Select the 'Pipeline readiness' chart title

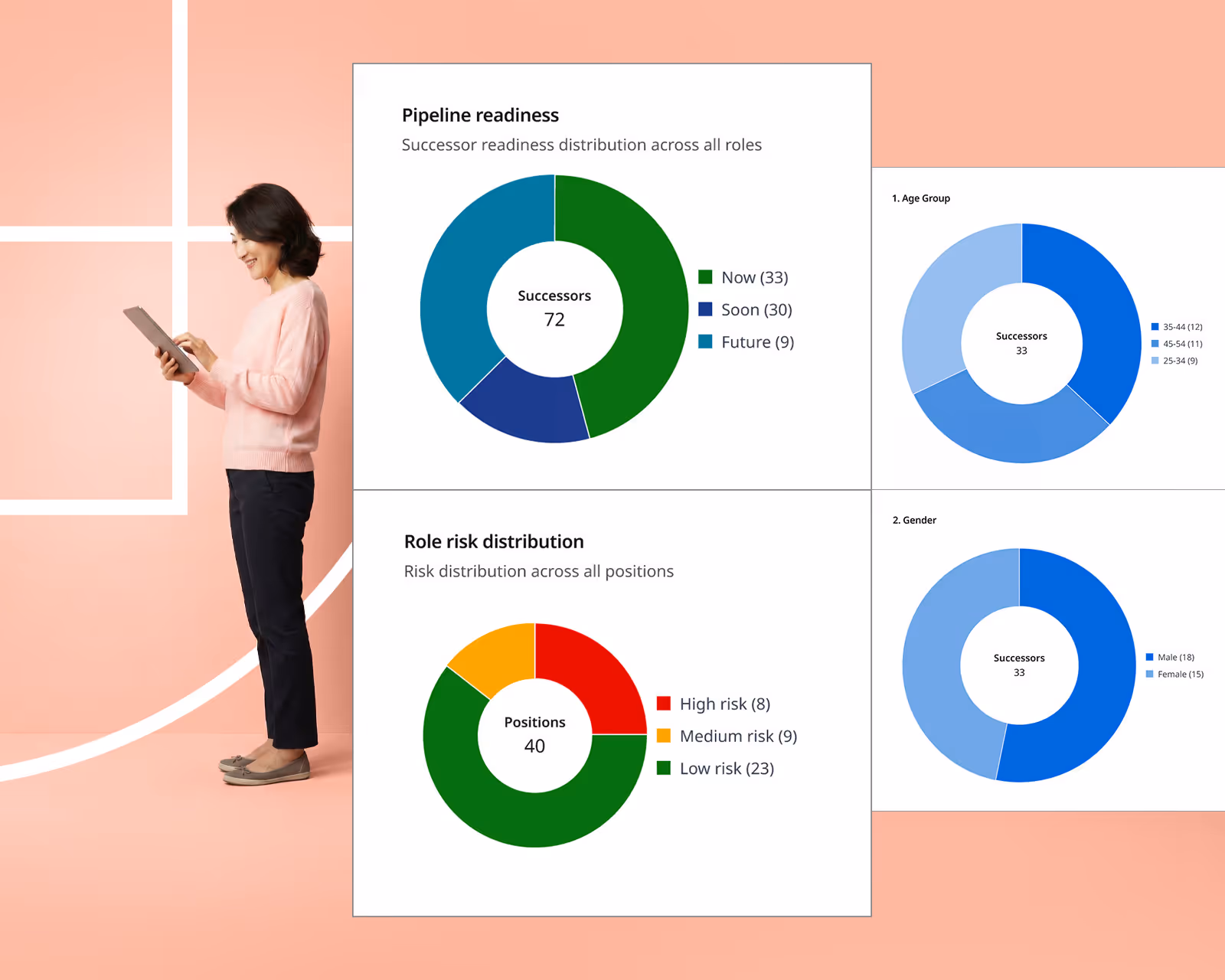point(480,114)
